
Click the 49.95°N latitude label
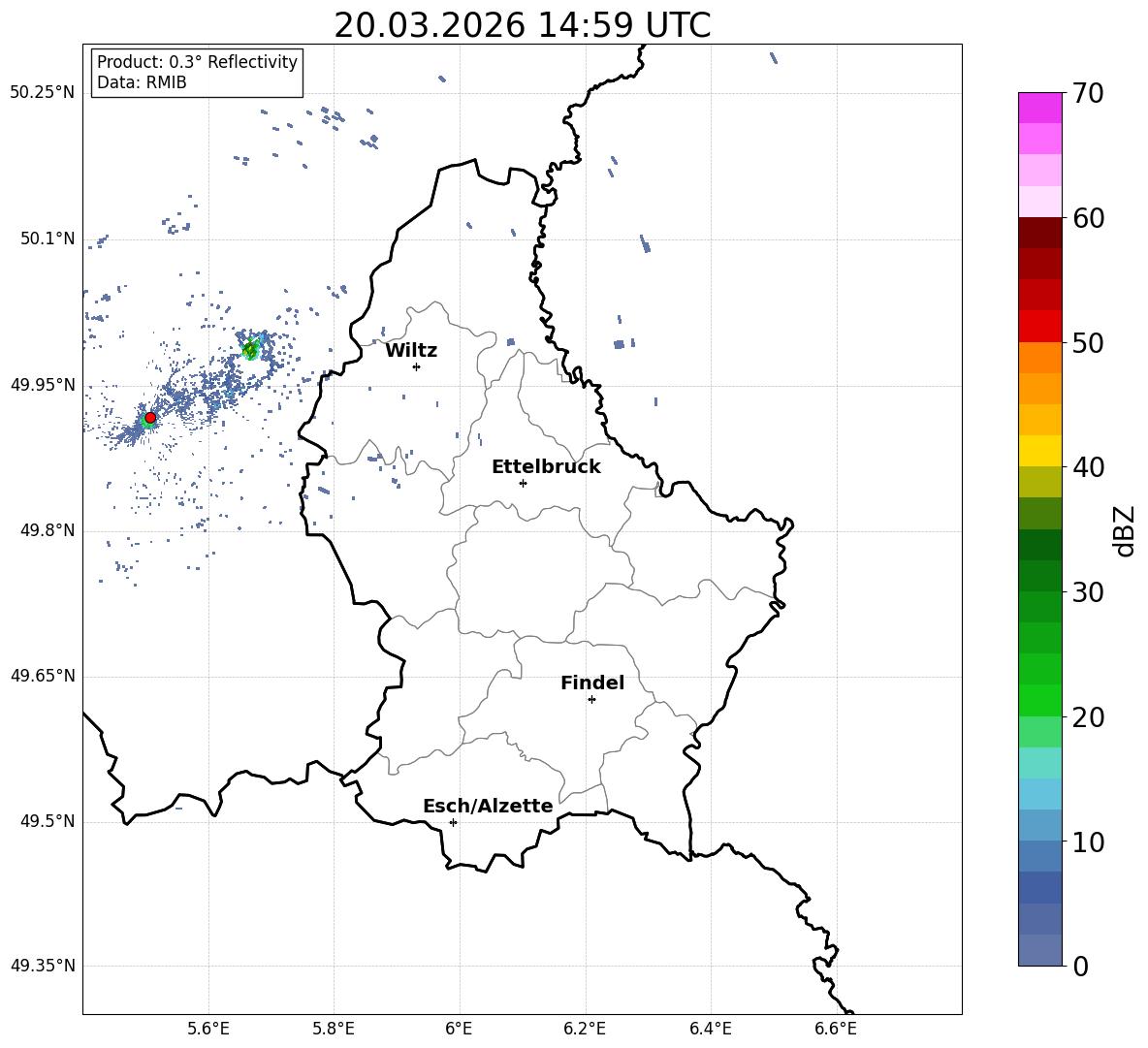click(43, 384)
